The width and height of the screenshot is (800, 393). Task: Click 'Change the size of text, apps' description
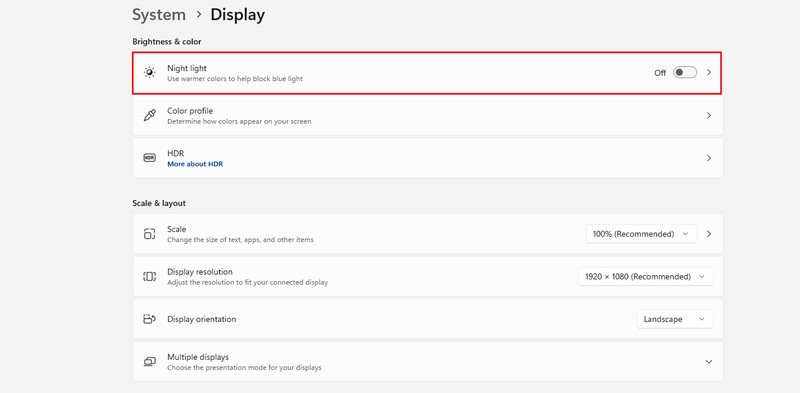coord(240,239)
